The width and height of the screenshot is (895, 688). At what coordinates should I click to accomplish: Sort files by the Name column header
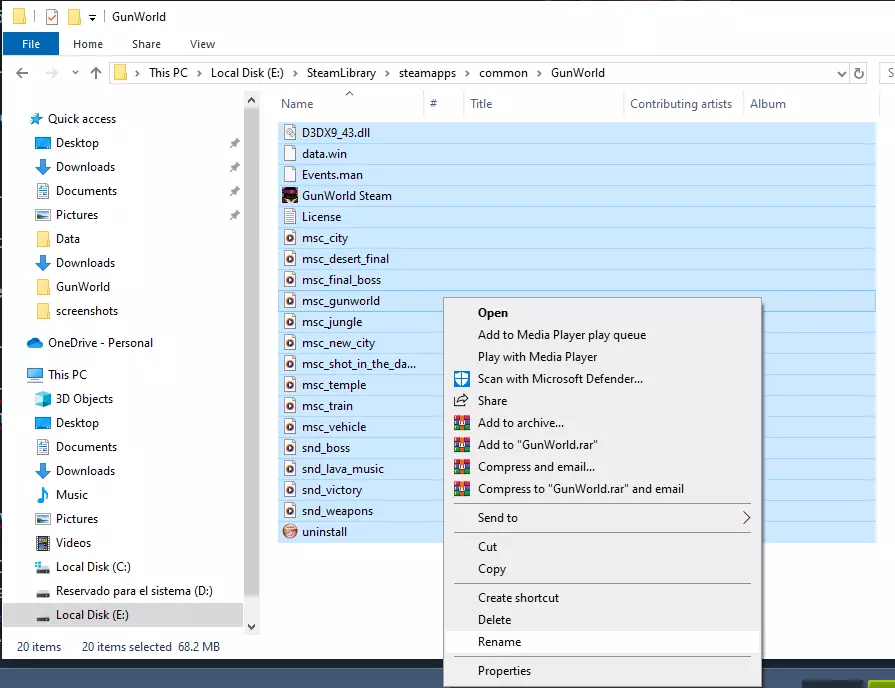(297, 104)
